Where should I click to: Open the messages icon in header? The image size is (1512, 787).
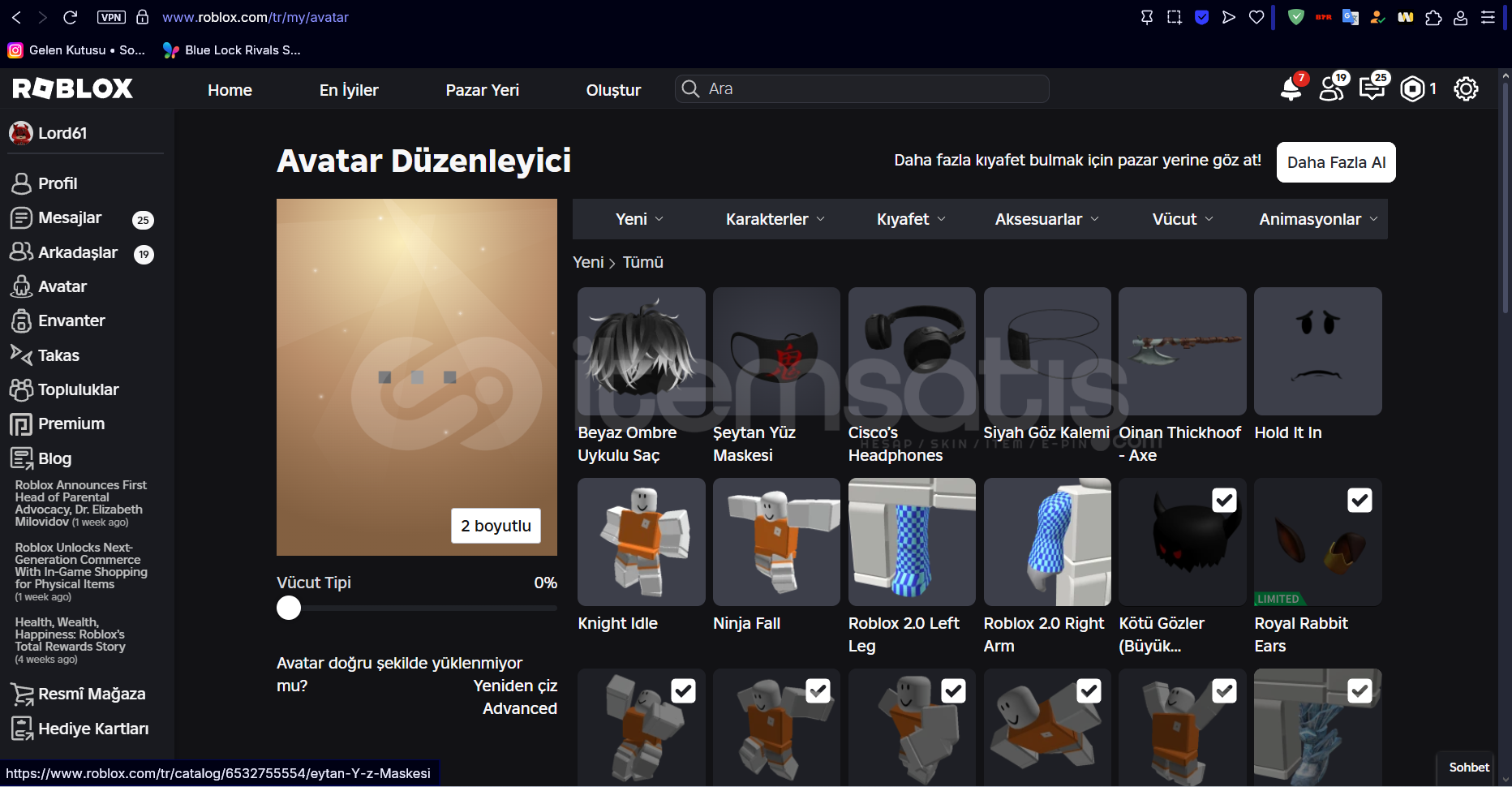point(1372,88)
